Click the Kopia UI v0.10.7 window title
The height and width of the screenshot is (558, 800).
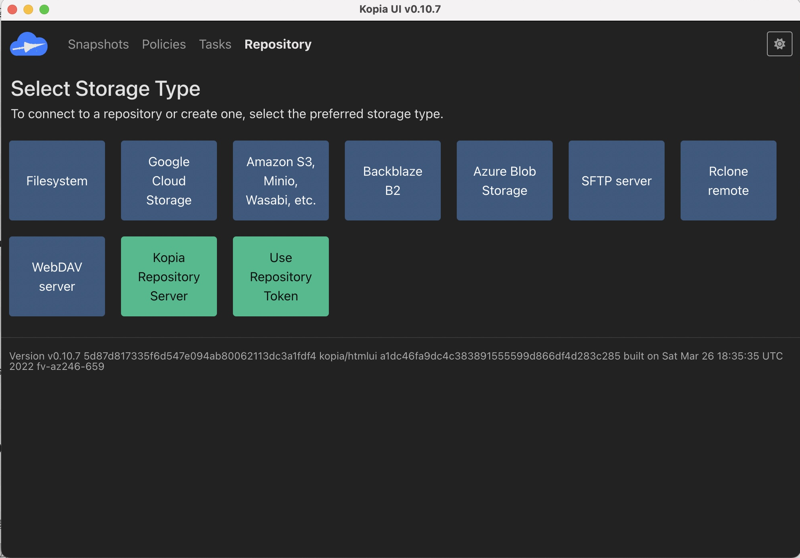click(400, 9)
